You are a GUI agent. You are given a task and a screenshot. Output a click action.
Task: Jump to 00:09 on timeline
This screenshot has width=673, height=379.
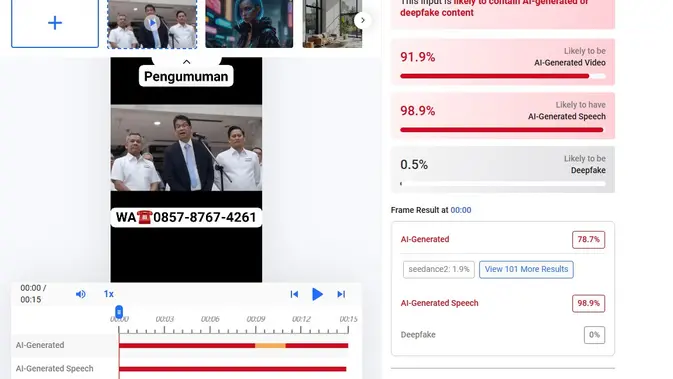point(256,319)
